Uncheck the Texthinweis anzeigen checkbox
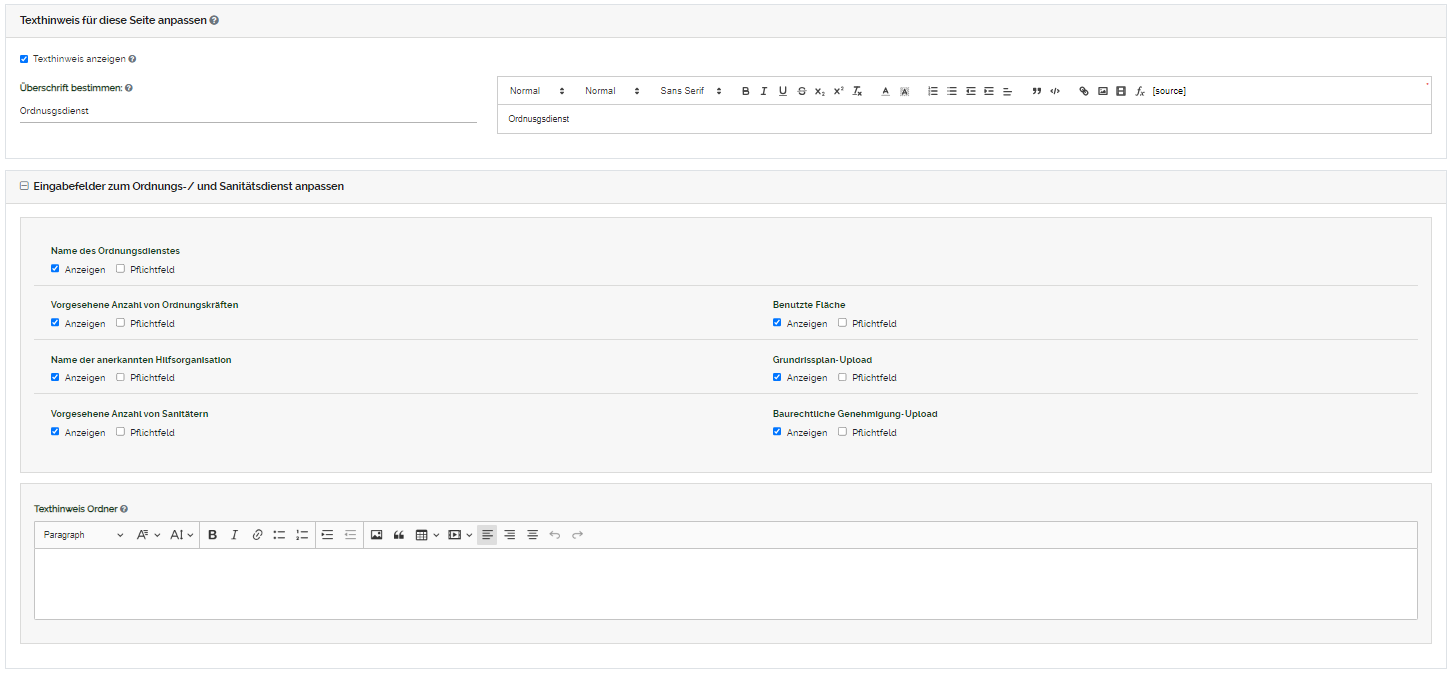1451x674 pixels. pos(24,59)
